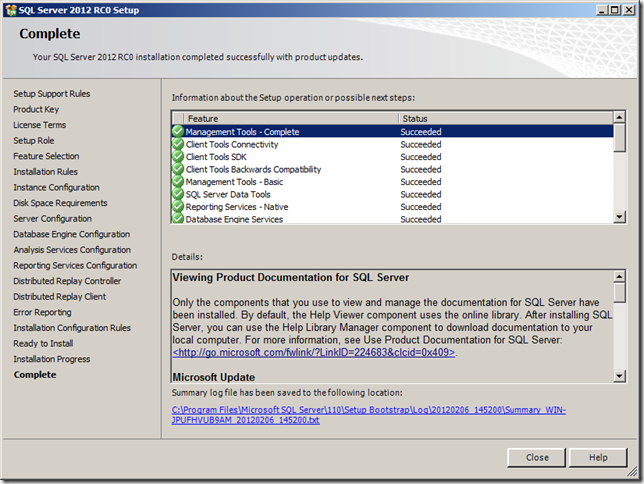Image resolution: width=644 pixels, height=484 pixels.
Task: Select the SQL Server Data Tools row
Action: tap(393, 194)
